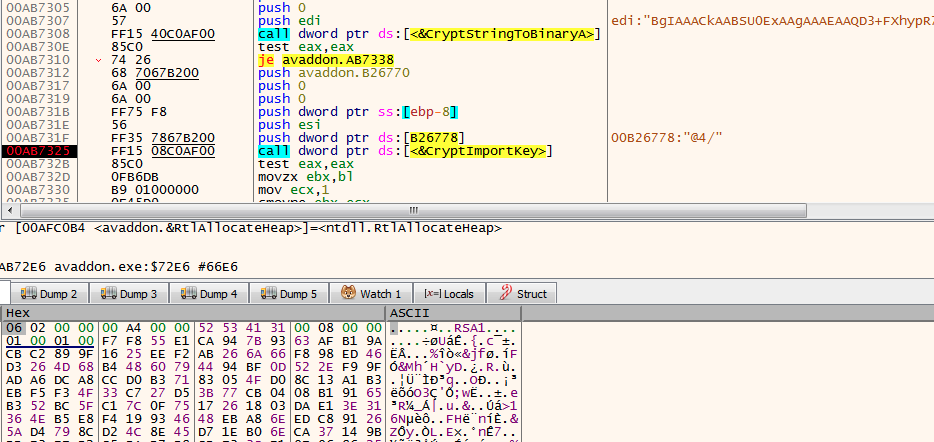Switch to the Dump 2 tab
The image size is (934, 442).
[48, 293]
